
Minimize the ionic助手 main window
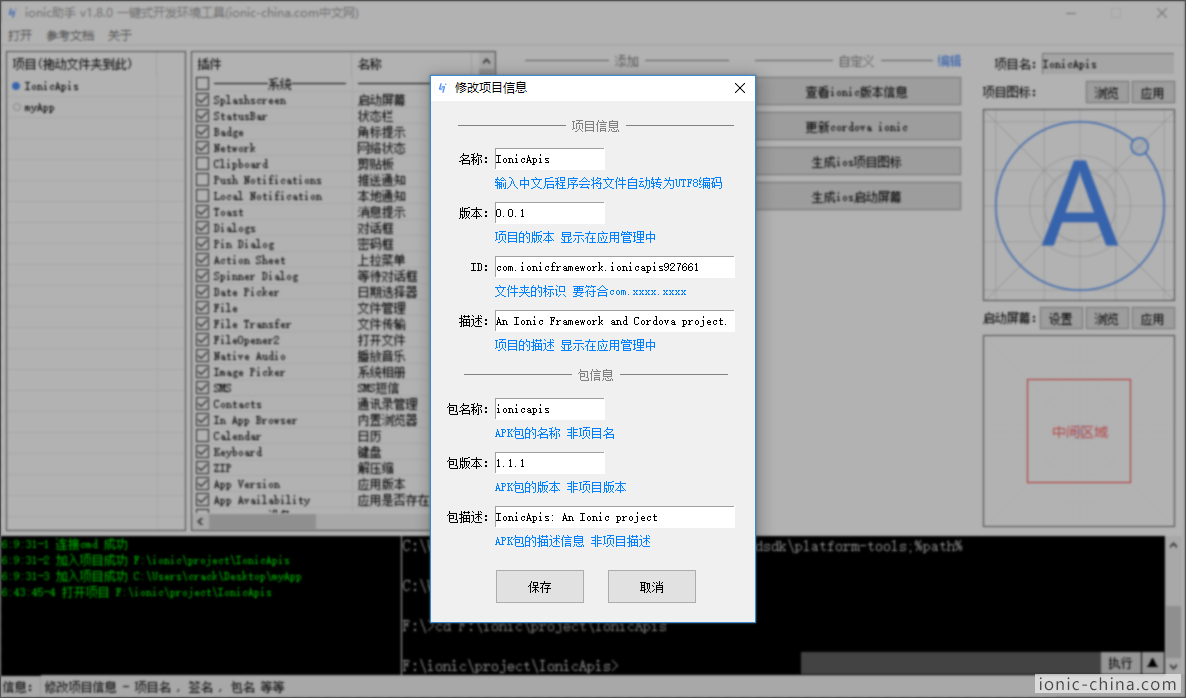[x=1072, y=13]
